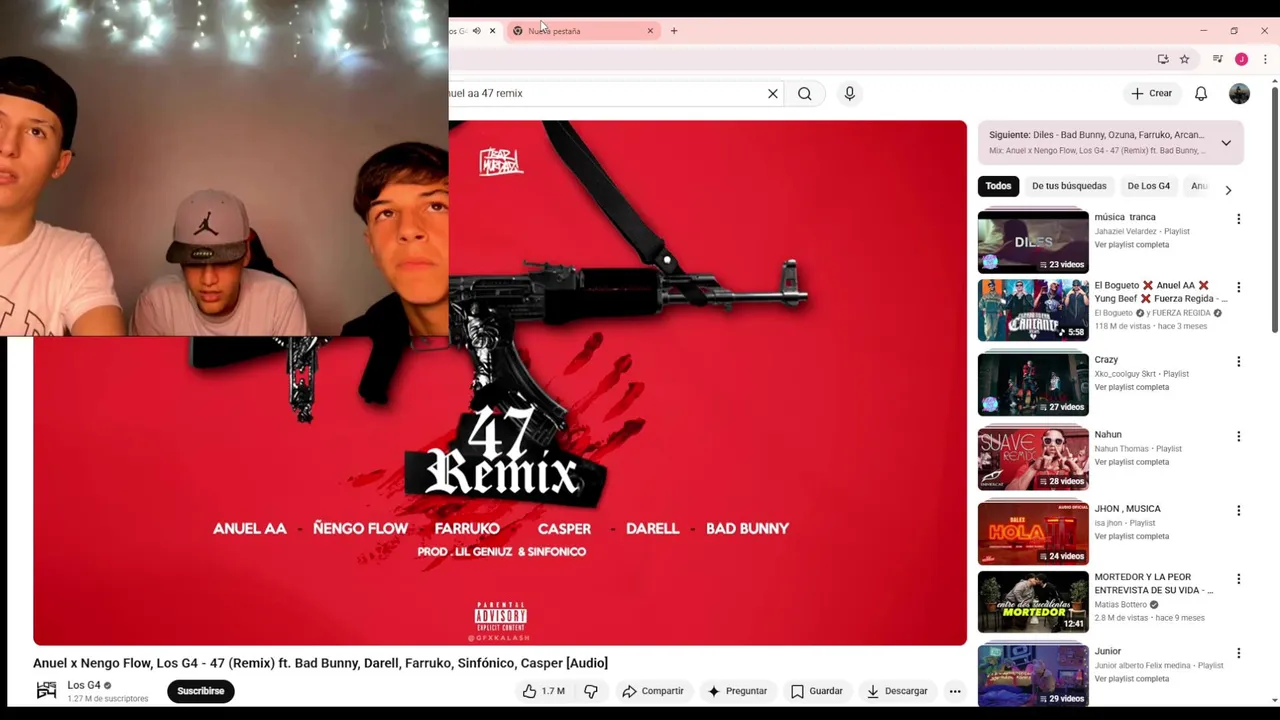Screen dimensions: 1280x720
Task: Select De tus búsquedas filter chip
Action: click(1069, 186)
